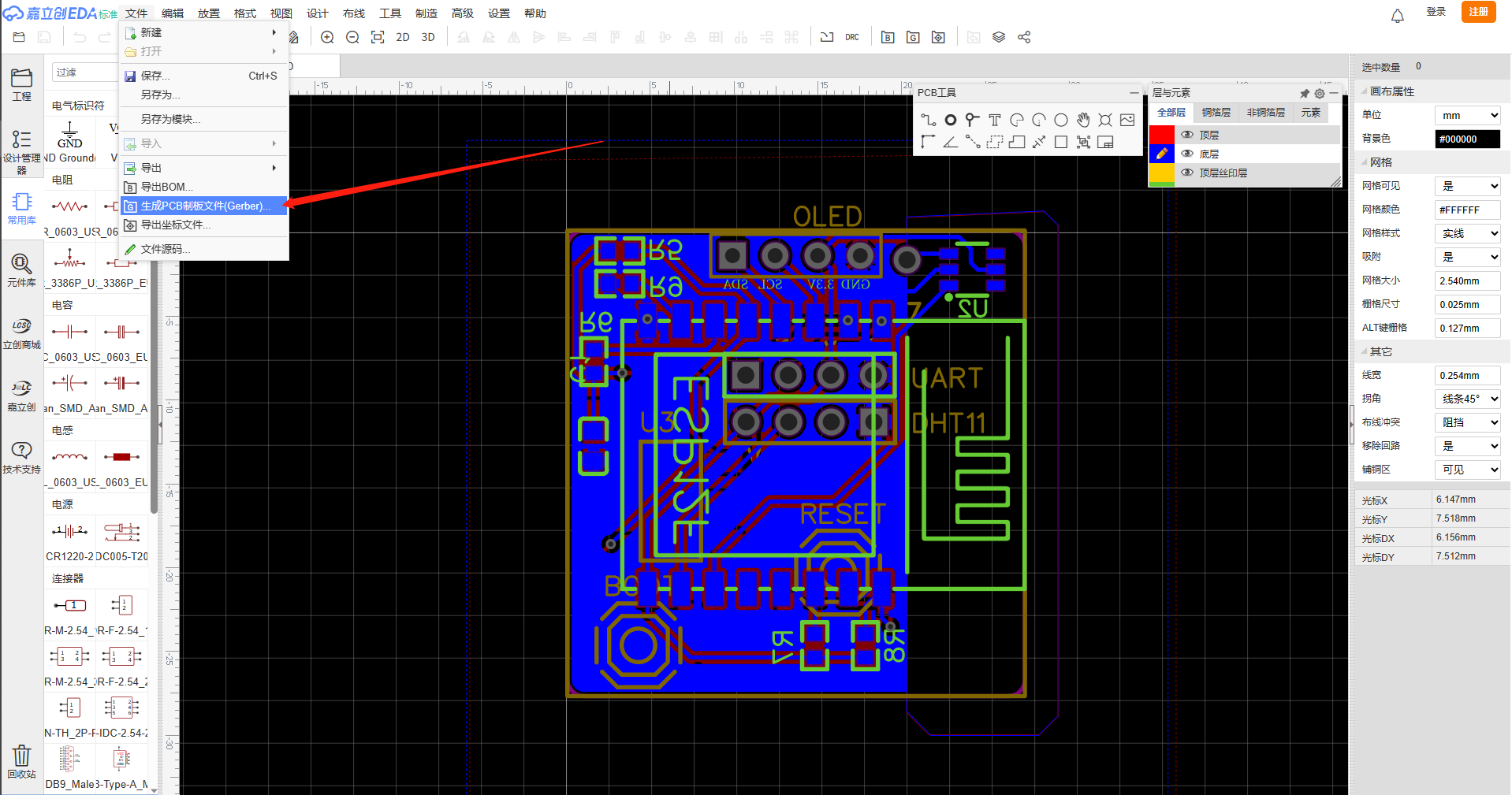Select the Pad tool in PCB tools
The width and height of the screenshot is (1512, 795).
click(x=951, y=120)
